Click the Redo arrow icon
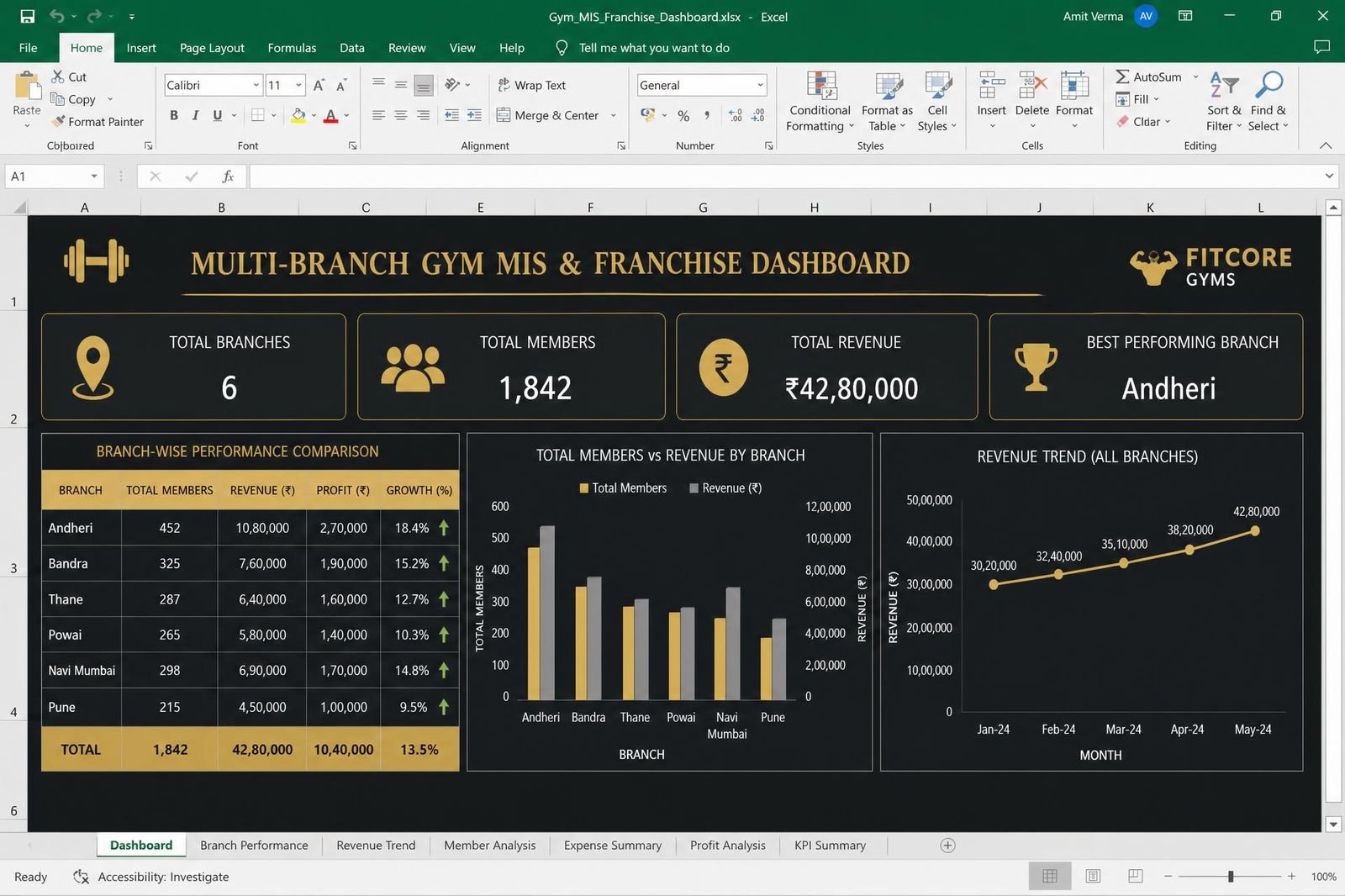The image size is (1345, 896). pos(94,16)
